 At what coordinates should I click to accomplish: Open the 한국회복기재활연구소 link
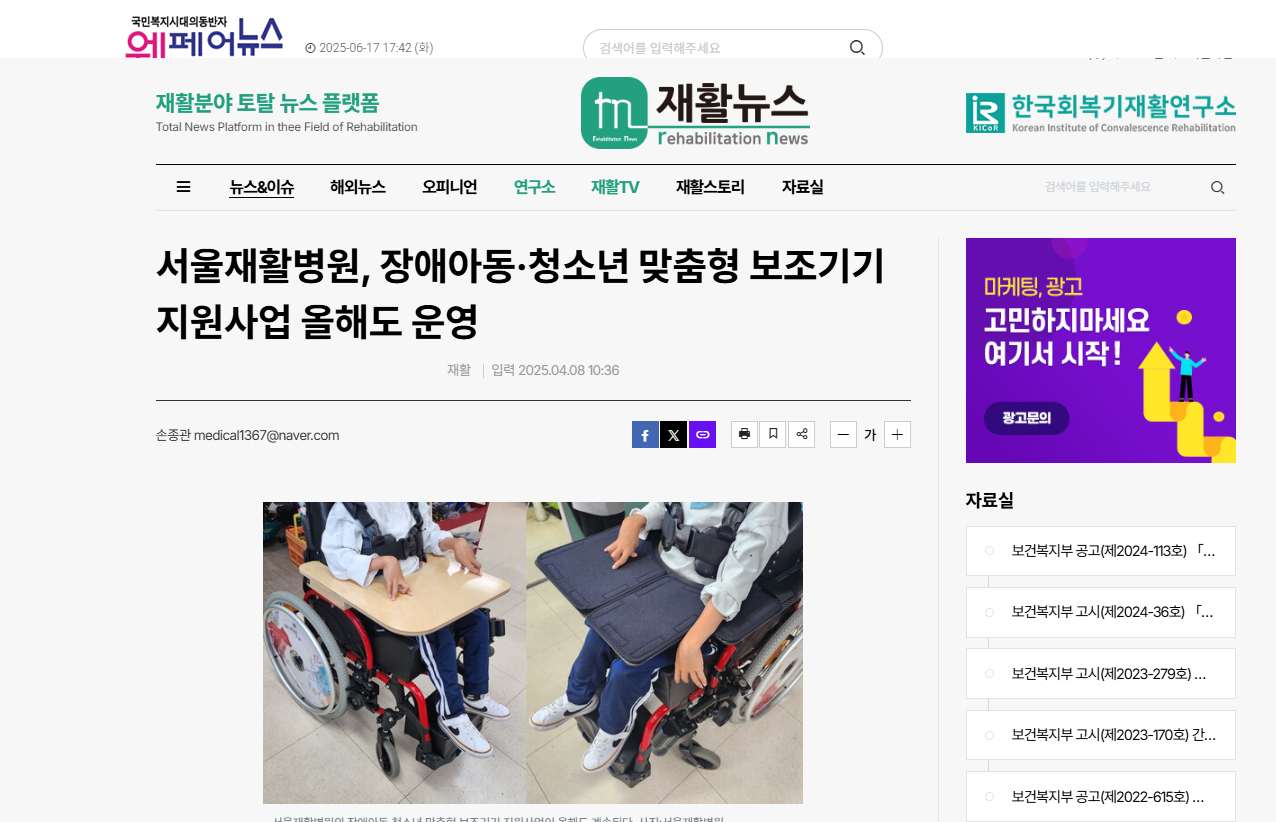(1101, 113)
